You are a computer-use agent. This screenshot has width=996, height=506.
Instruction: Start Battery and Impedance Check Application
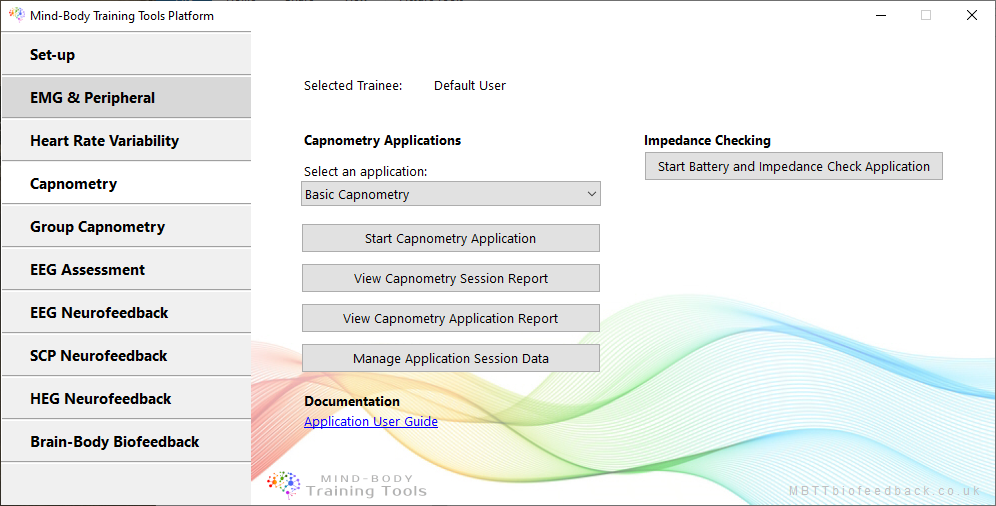[x=793, y=166]
